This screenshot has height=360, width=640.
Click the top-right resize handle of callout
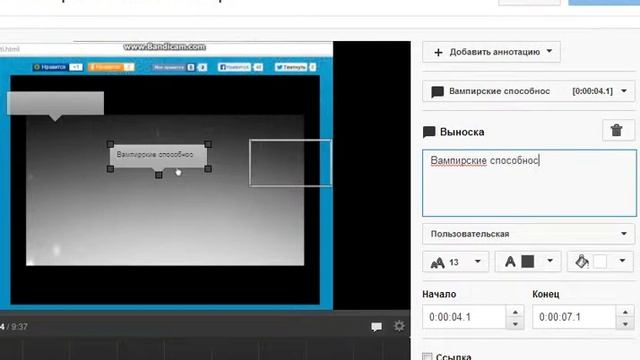[208, 144]
